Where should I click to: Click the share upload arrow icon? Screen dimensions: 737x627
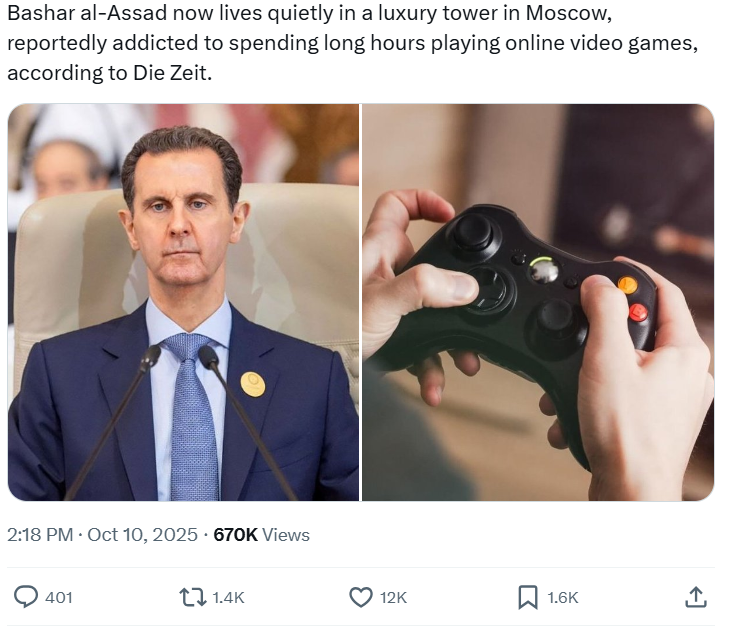pos(696,597)
